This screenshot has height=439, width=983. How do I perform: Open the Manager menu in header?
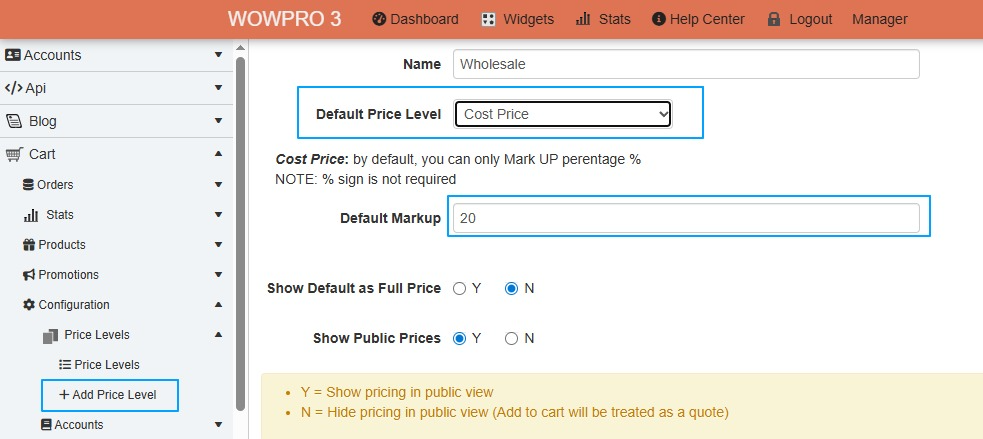(880, 19)
